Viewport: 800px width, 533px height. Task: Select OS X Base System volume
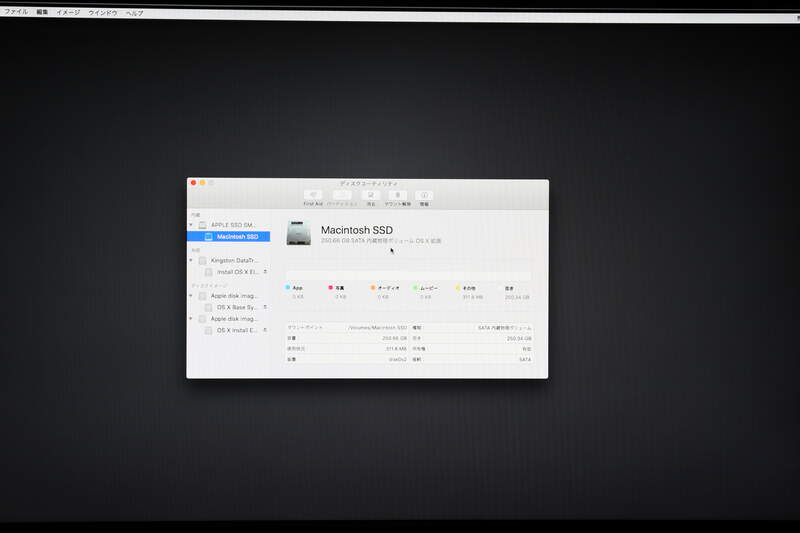coord(229,308)
